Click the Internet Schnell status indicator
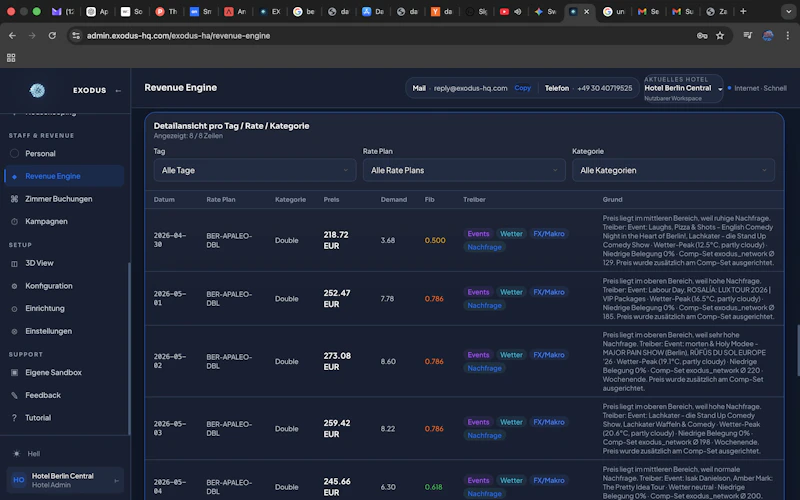Image resolution: width=800 pixels, height=500 pixels. (757, 88)
